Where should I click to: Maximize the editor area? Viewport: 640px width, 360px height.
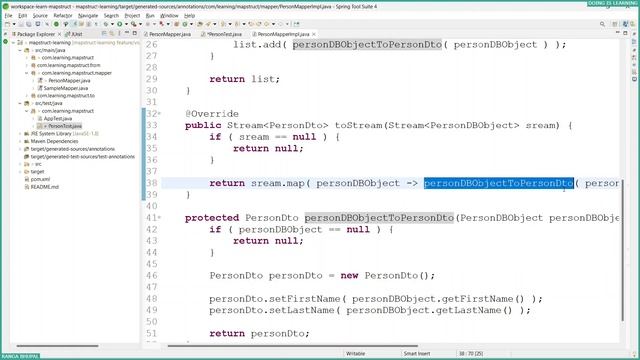625,33
